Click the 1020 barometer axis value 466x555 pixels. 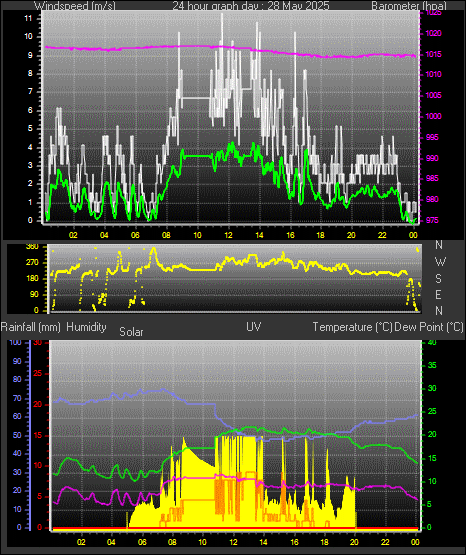pyautogui.click(x=433, y=34)
